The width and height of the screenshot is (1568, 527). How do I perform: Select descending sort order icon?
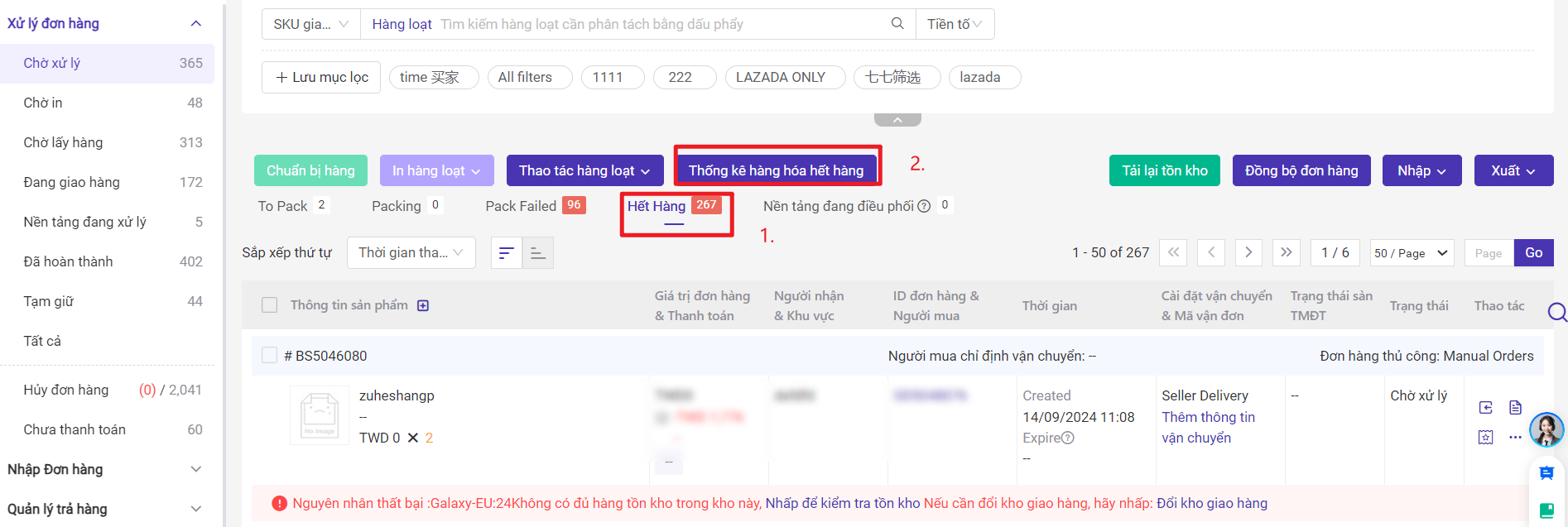click(507, 253)
